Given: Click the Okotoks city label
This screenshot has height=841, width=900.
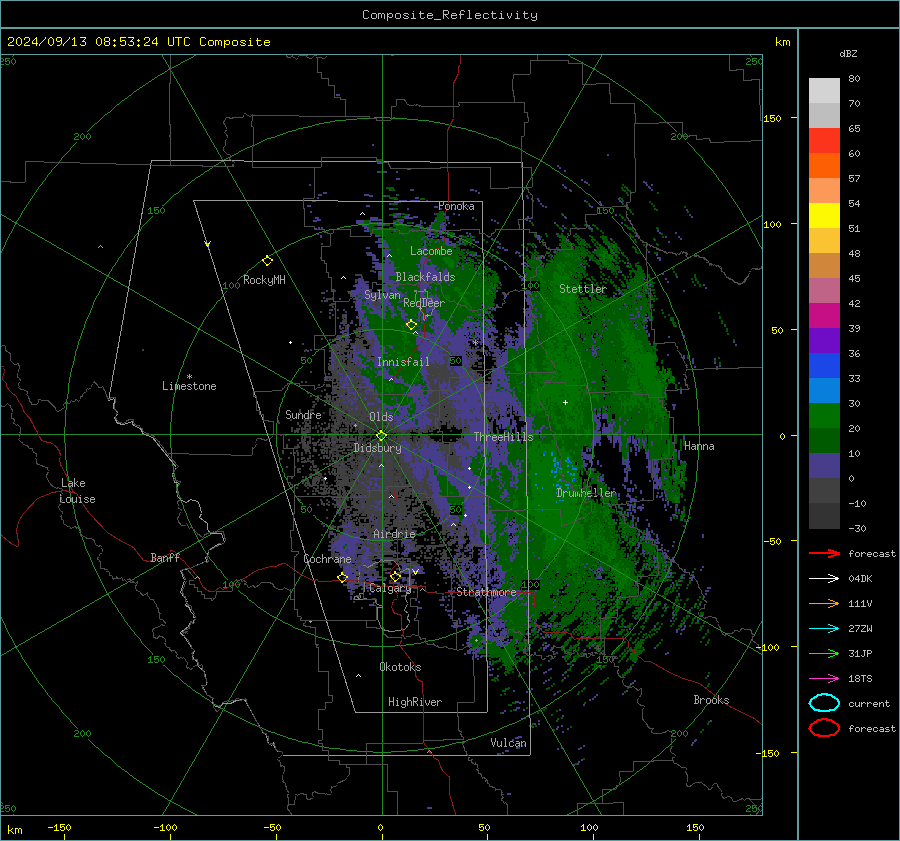Looking at the screenshot, I should tap(400, 667).
